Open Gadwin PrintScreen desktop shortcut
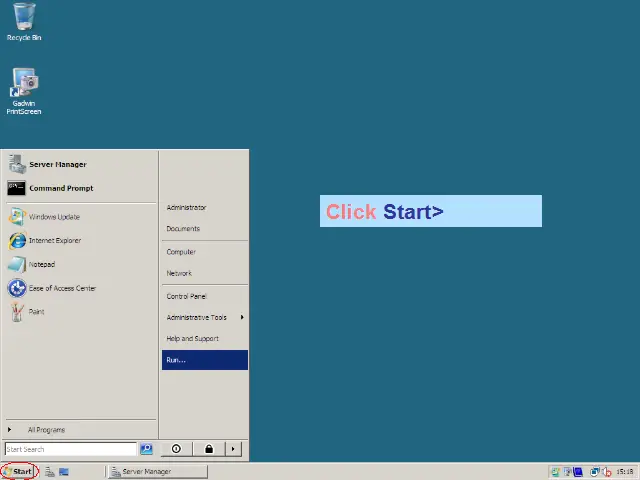640x480 pixels. coord(24,85)
